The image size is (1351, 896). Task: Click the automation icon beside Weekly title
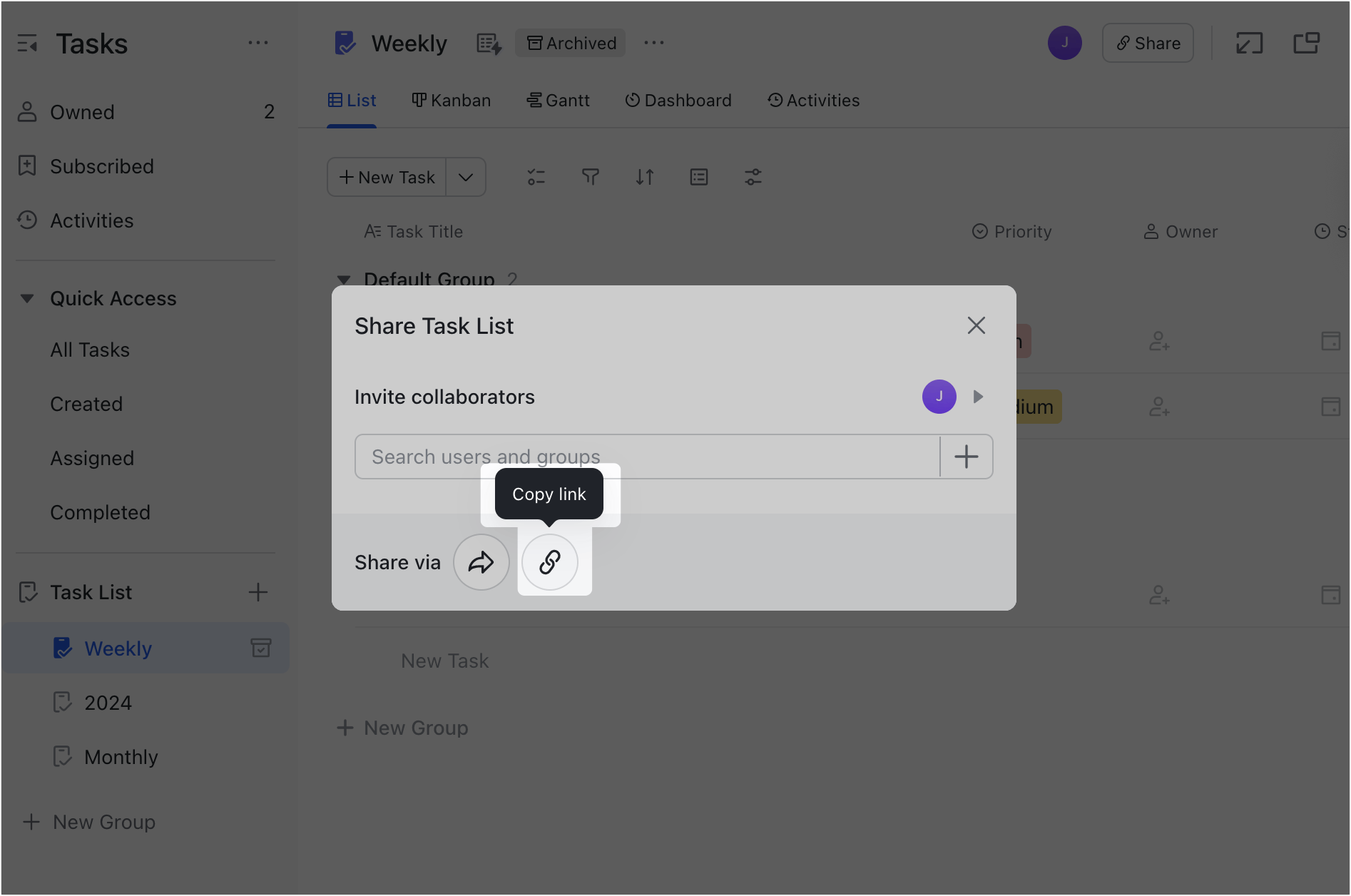coord(489,44)
